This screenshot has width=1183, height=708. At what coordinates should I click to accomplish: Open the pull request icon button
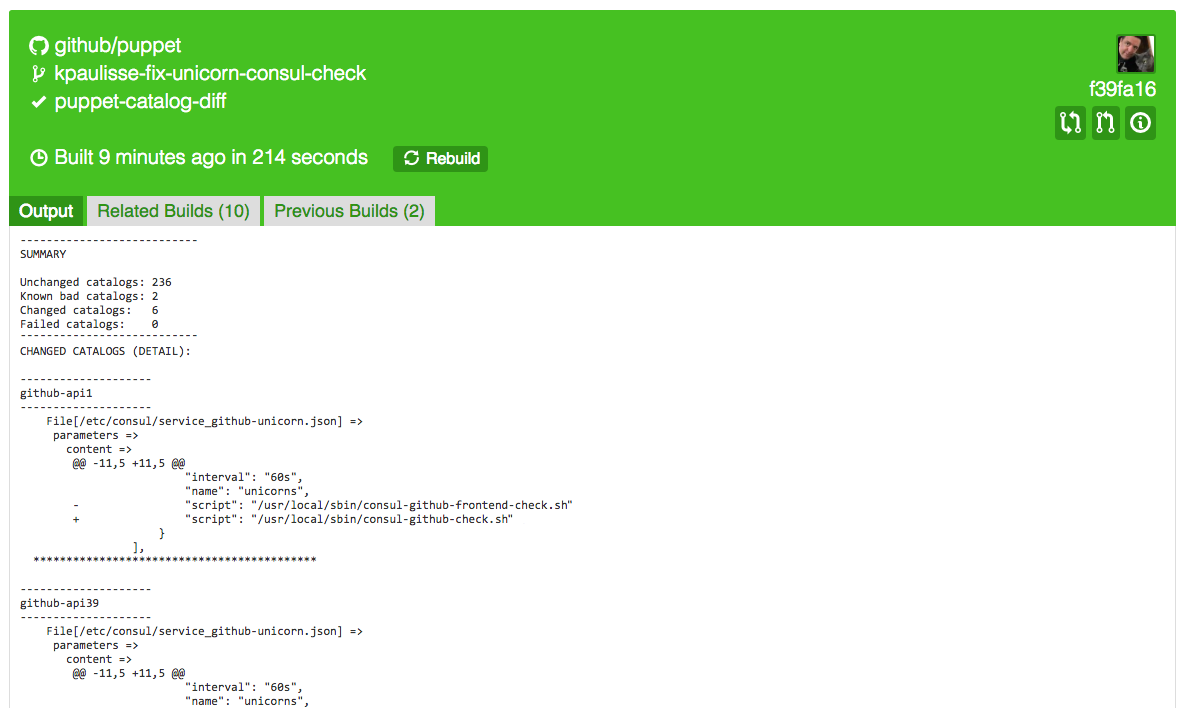pyautogui.click(x=1105, y=123)
